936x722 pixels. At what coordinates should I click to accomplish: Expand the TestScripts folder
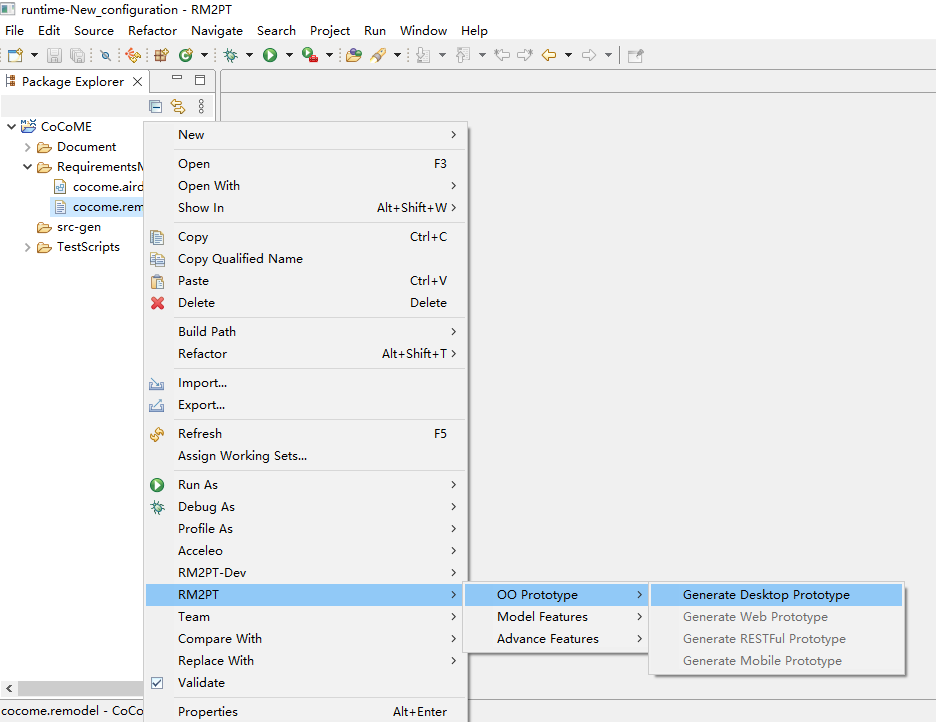click(x=28, y=247)
